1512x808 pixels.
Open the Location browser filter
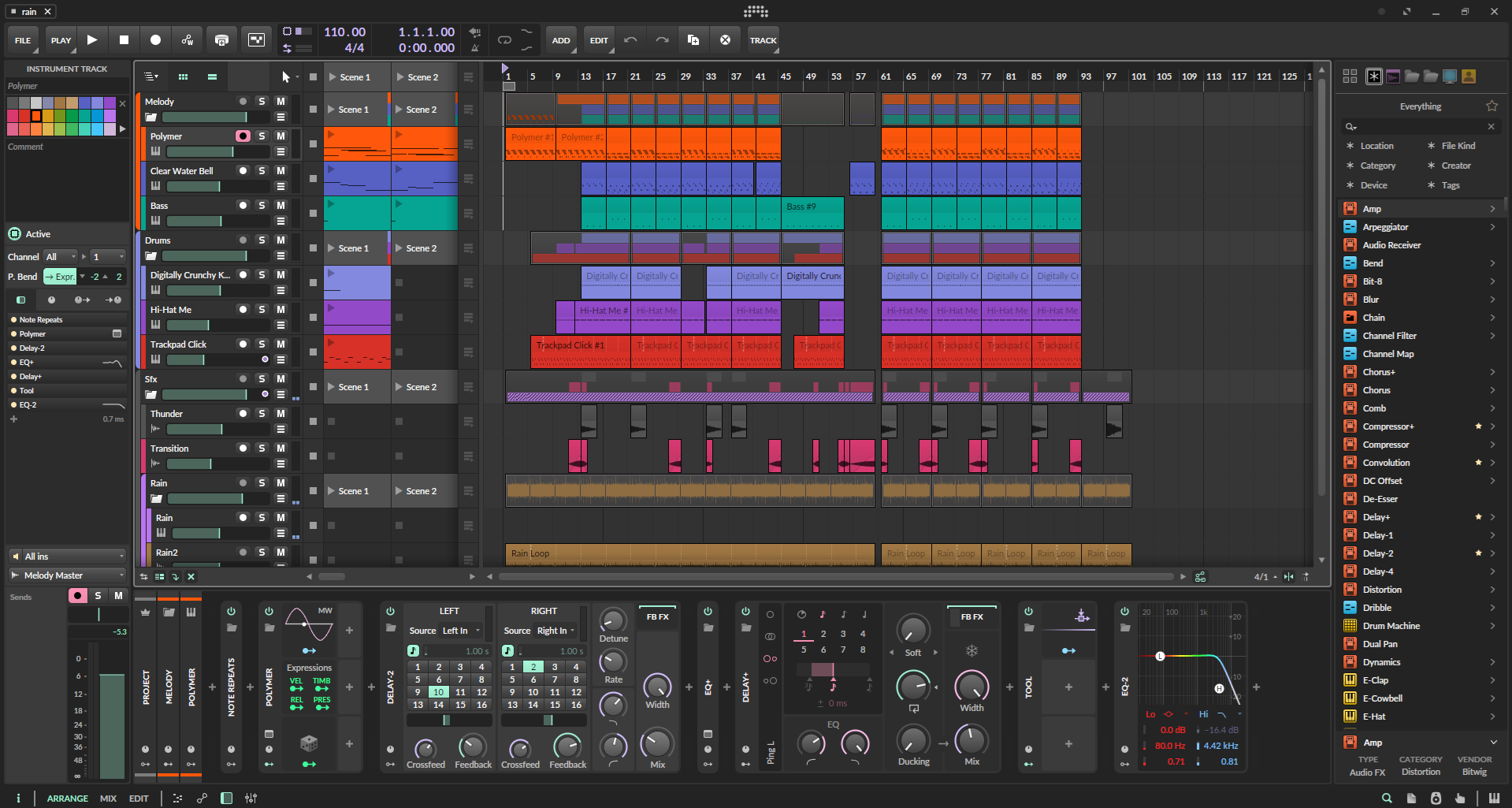tap(1376, 145)
